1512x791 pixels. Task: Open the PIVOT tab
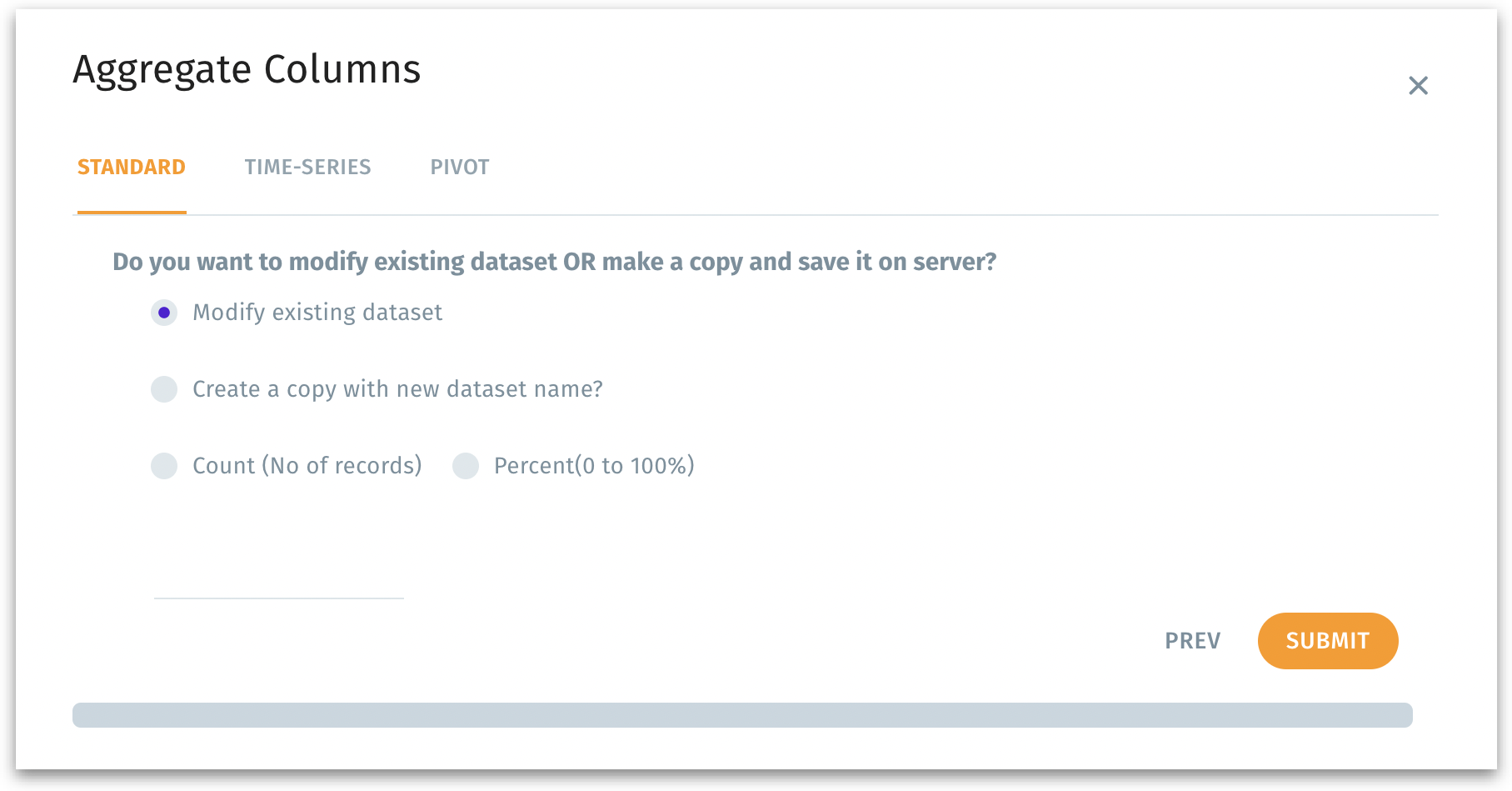click(x=459, y=168)
